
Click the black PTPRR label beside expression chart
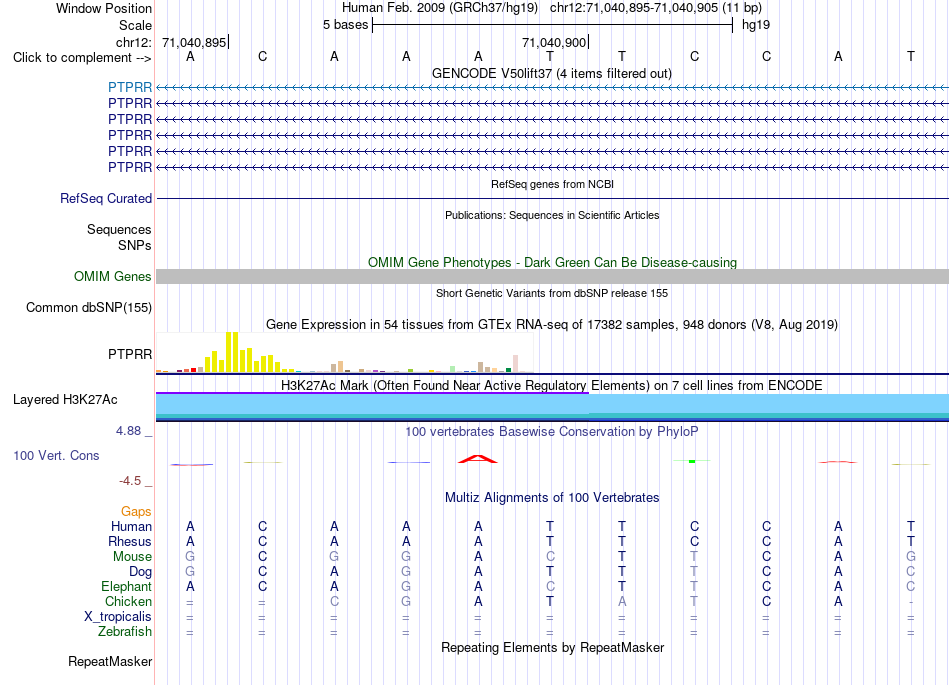click(x=130, y=354)
